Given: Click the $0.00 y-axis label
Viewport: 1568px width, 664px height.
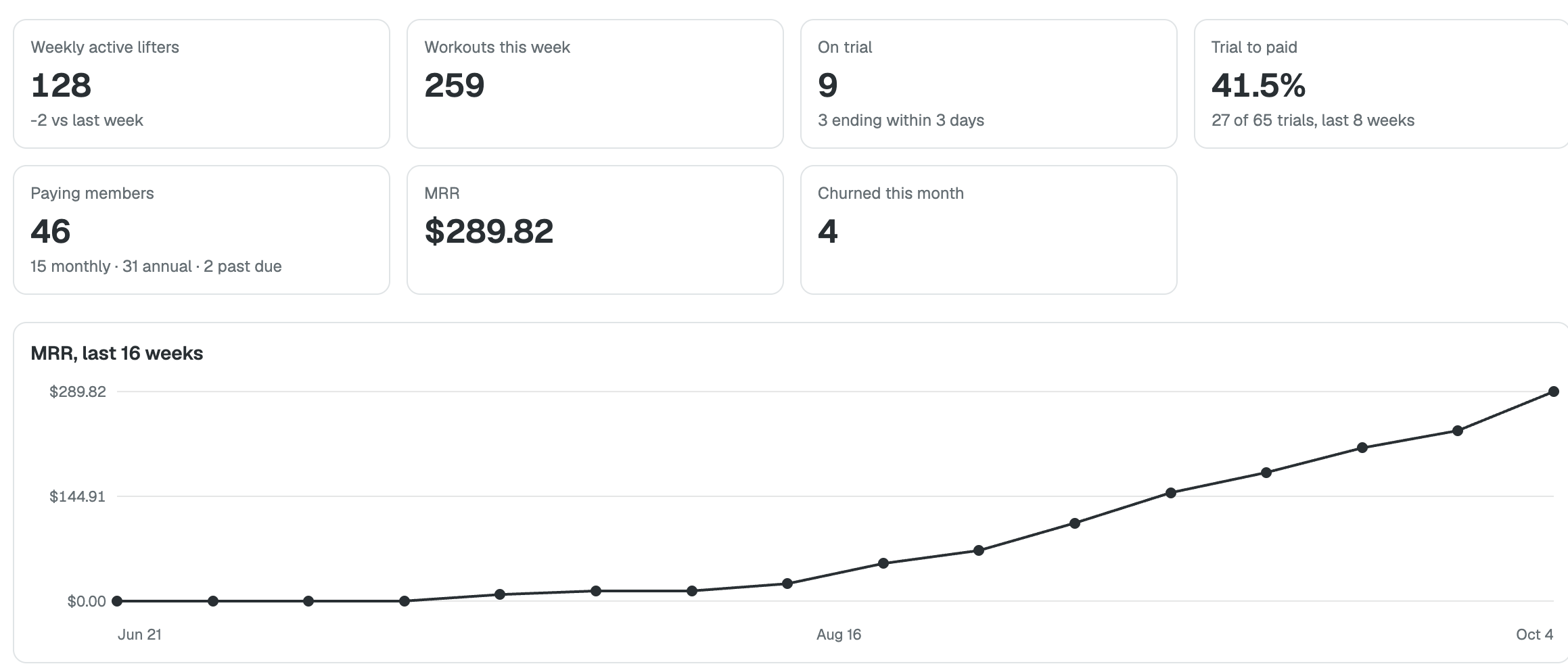Looking at the screenshot, I should click(x=87, y=601).
